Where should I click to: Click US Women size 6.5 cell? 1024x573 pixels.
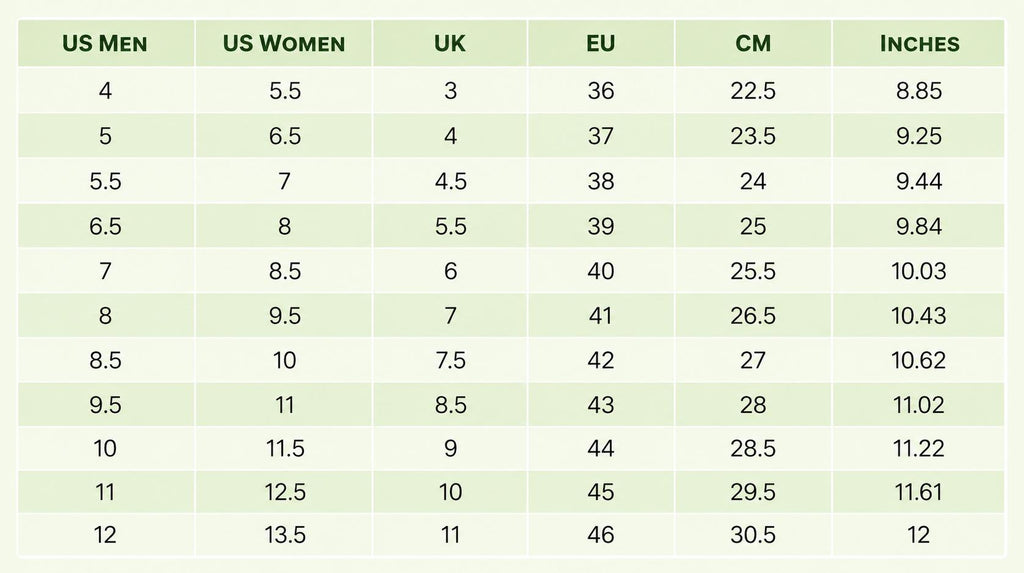[283, 136]
